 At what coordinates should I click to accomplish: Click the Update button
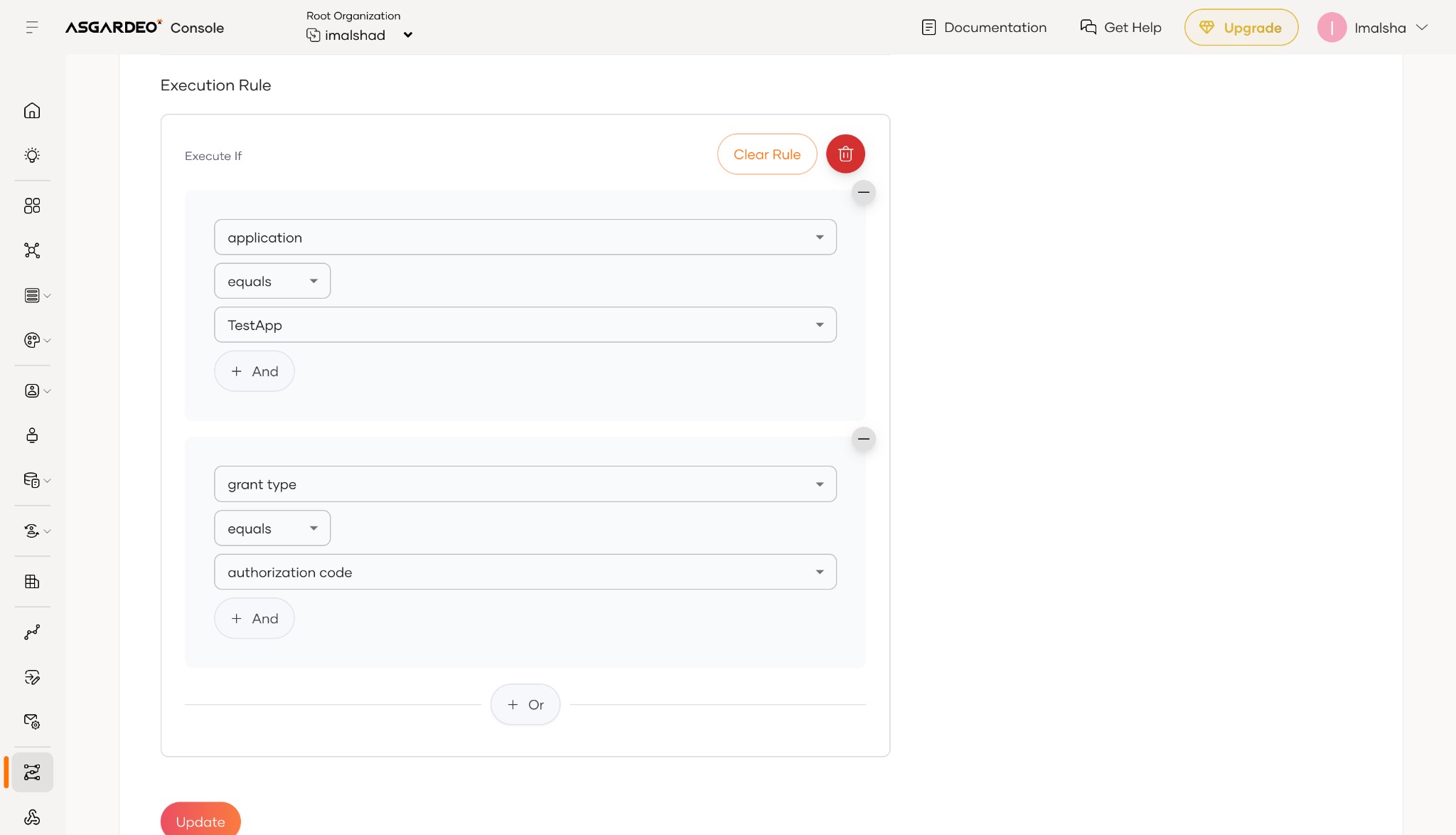point(200,821)
